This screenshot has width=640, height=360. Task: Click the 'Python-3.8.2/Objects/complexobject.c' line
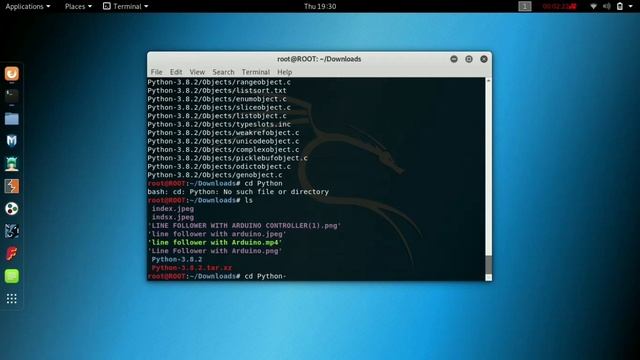pos(223,150)
